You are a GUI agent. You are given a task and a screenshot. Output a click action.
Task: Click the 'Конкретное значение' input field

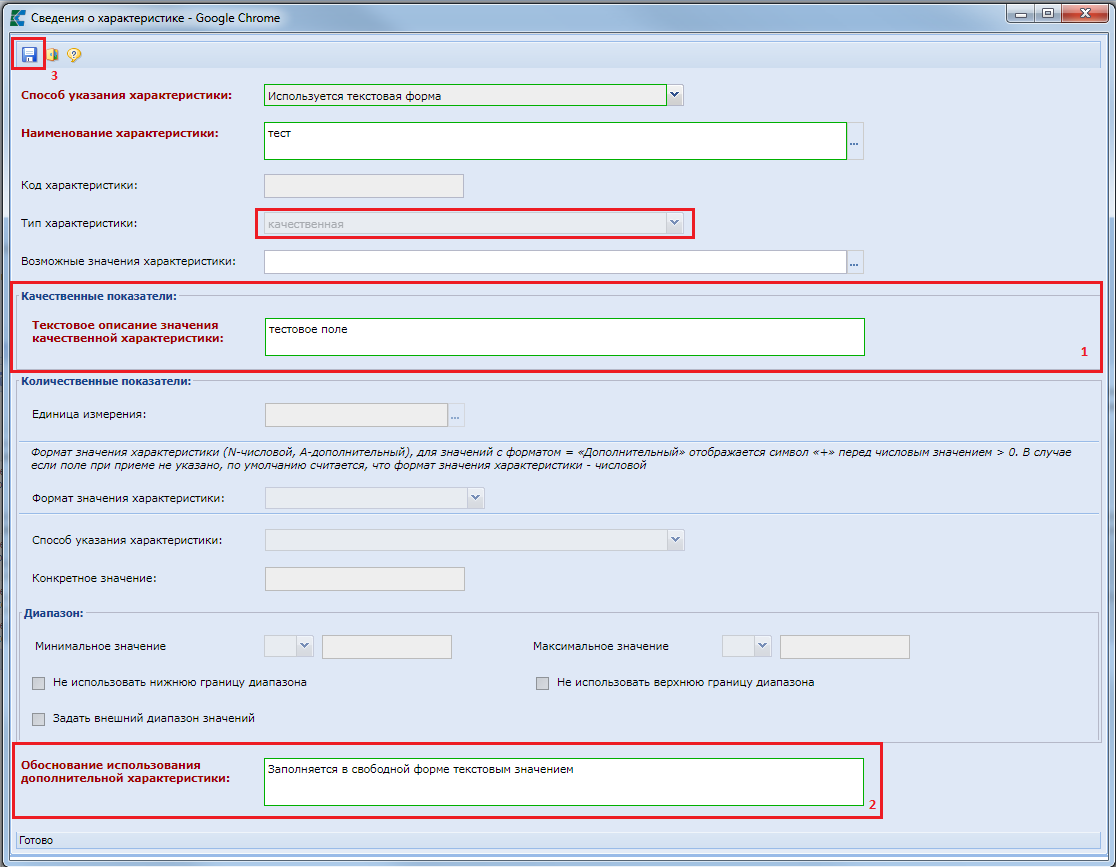[364, 579]
